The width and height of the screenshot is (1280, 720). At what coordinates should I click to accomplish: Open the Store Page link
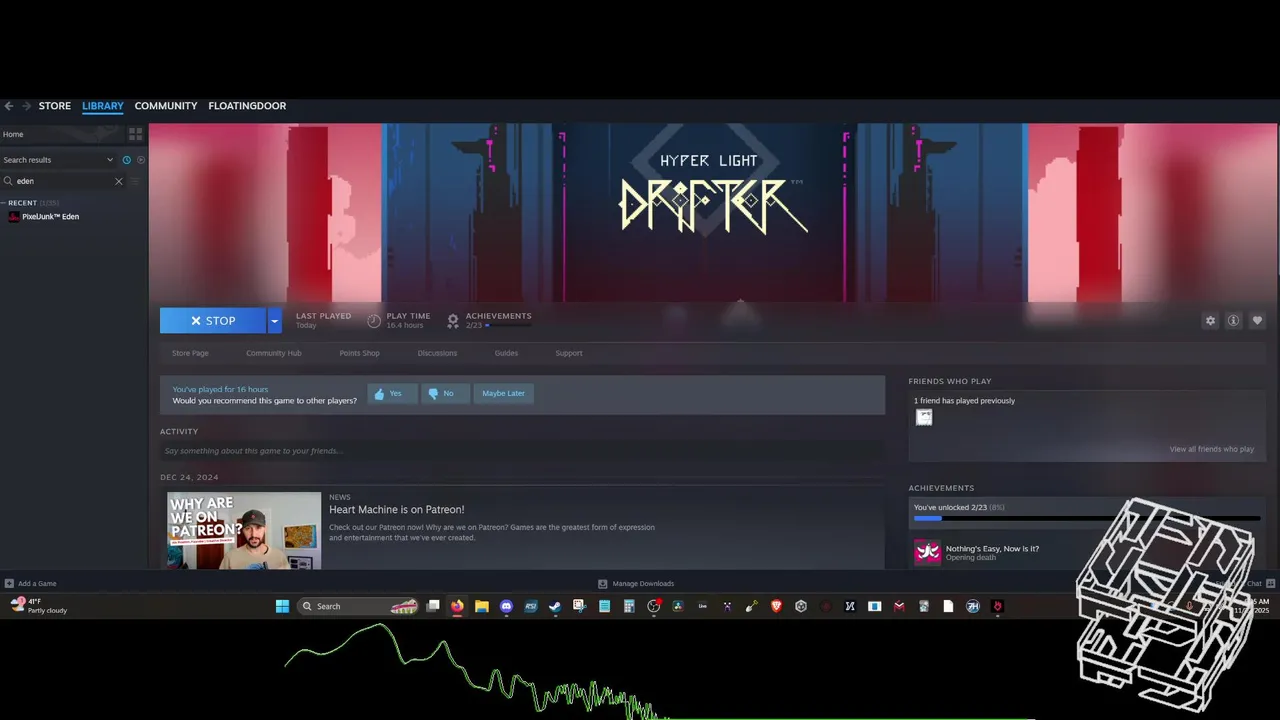(x=190, y=353)
